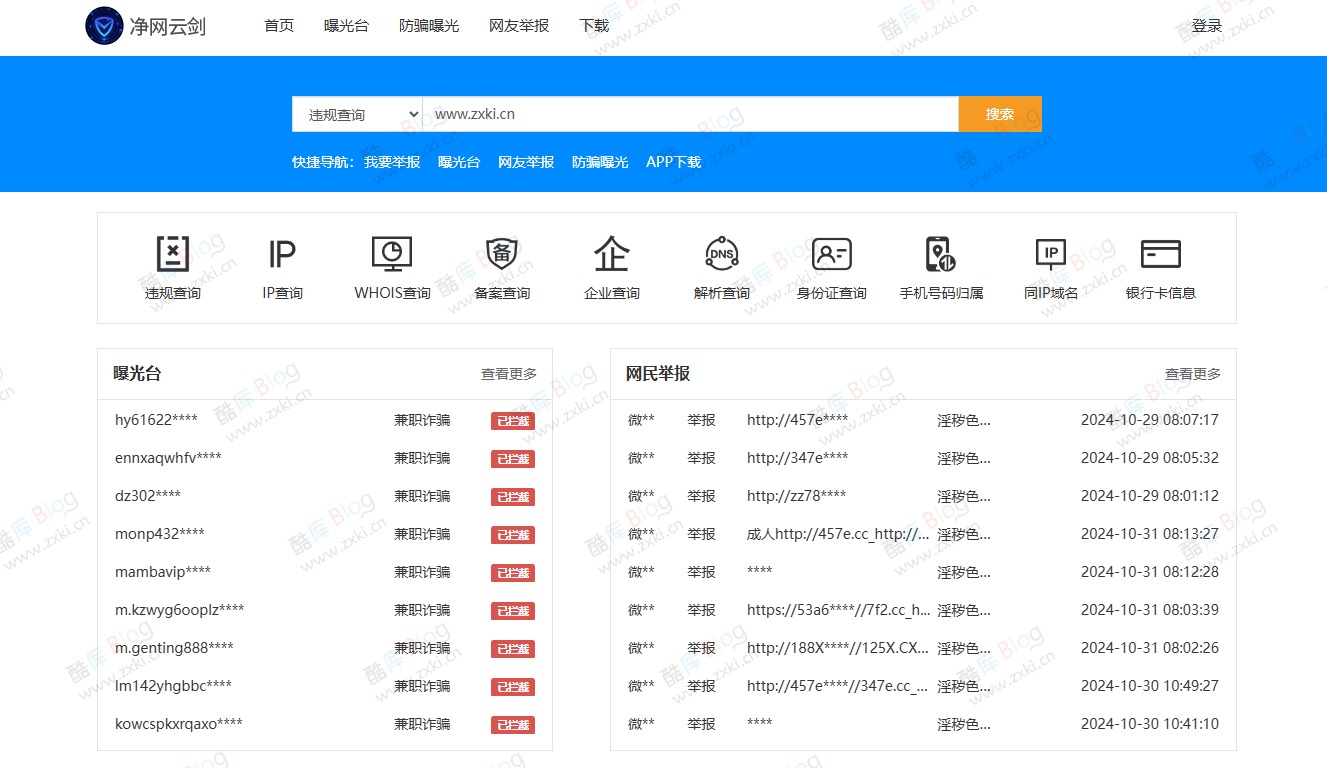Switch to the 网友举报 page
This screenshot has width=1327, height=768.
pyautogui.click(x=517, y=26)
